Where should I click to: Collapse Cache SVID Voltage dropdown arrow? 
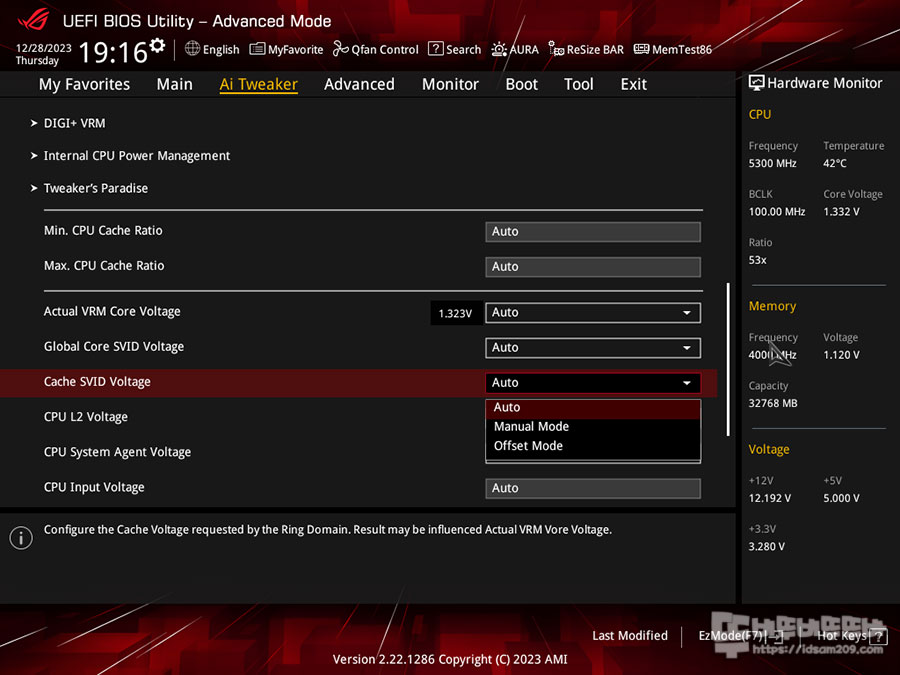coord(686,383)
